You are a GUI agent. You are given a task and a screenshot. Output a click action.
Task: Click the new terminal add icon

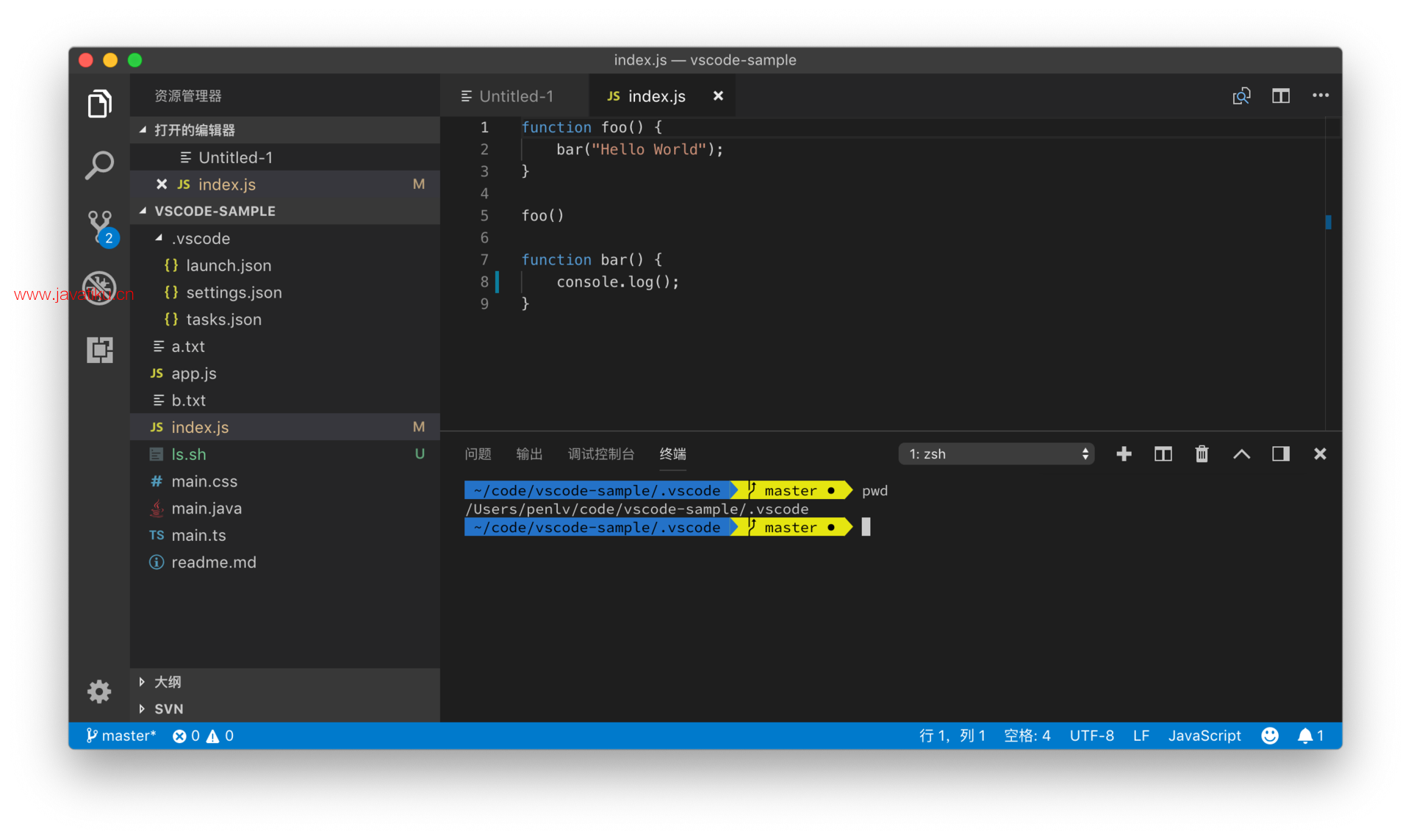click(x=1122, y=456)
